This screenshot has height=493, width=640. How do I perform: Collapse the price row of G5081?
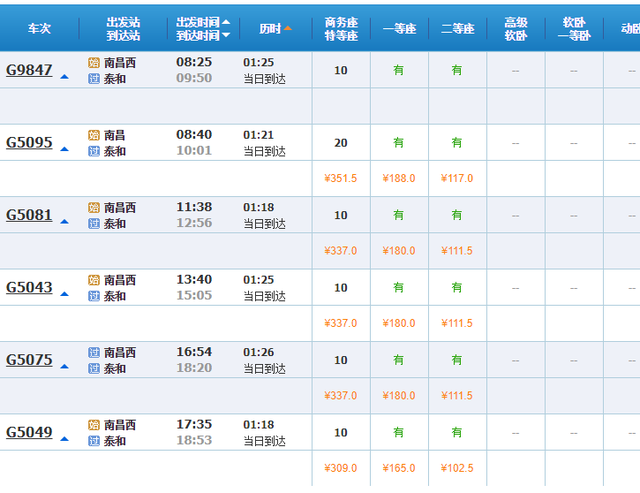tap(64, 222)
